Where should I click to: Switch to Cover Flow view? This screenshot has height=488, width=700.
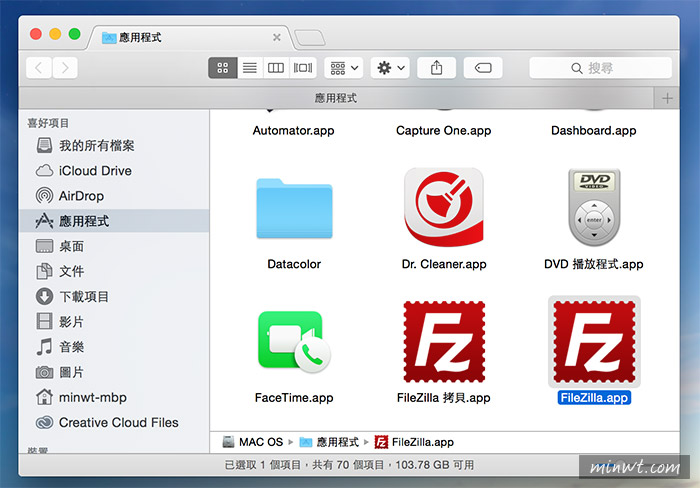(x=303, y=68)
